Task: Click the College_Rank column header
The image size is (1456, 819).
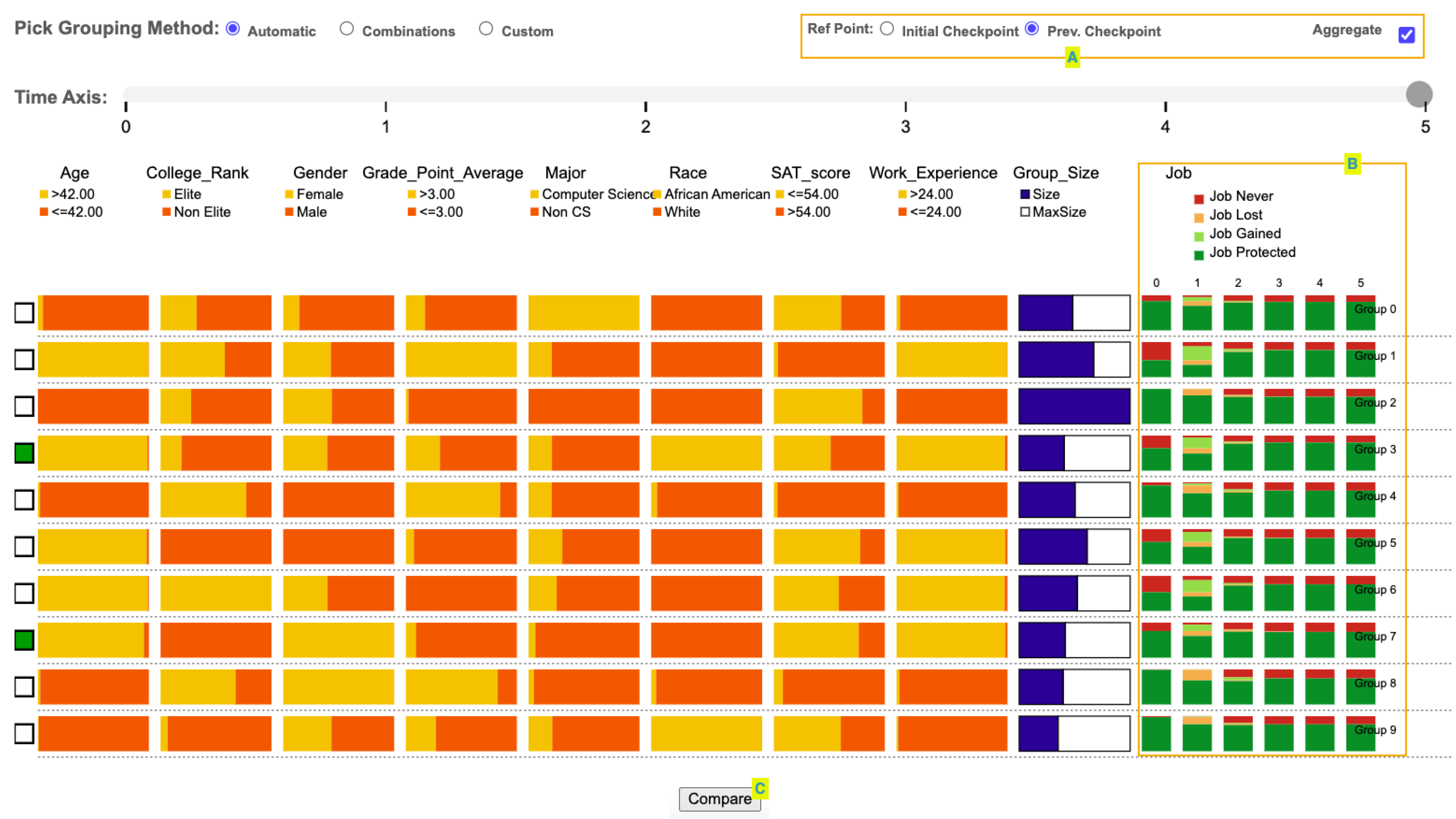Action: [197, 173]
